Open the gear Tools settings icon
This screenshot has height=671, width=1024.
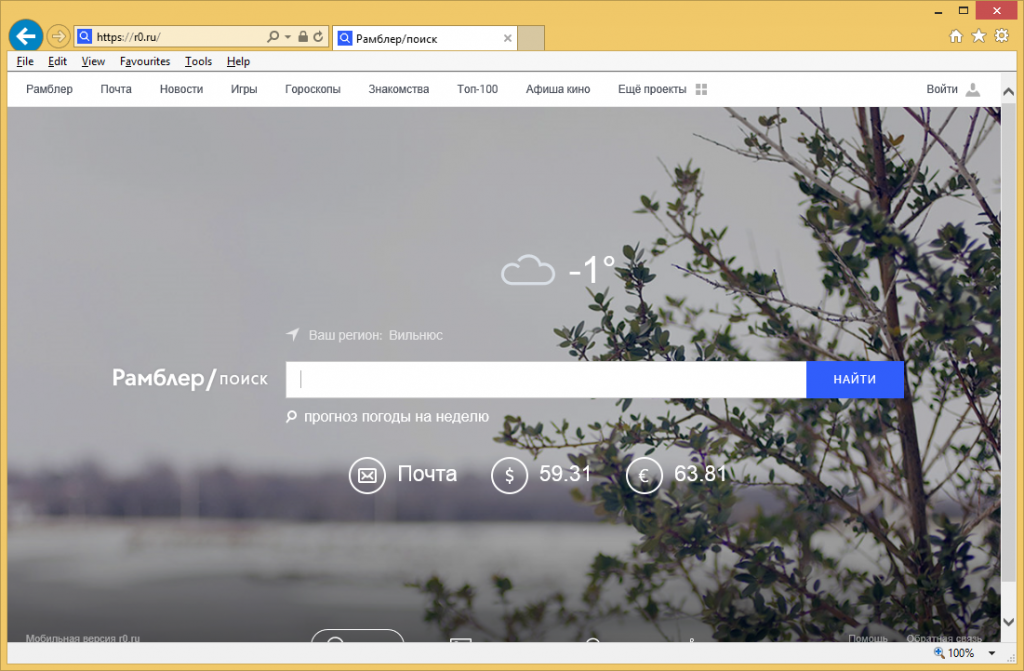pos(1002,37)
